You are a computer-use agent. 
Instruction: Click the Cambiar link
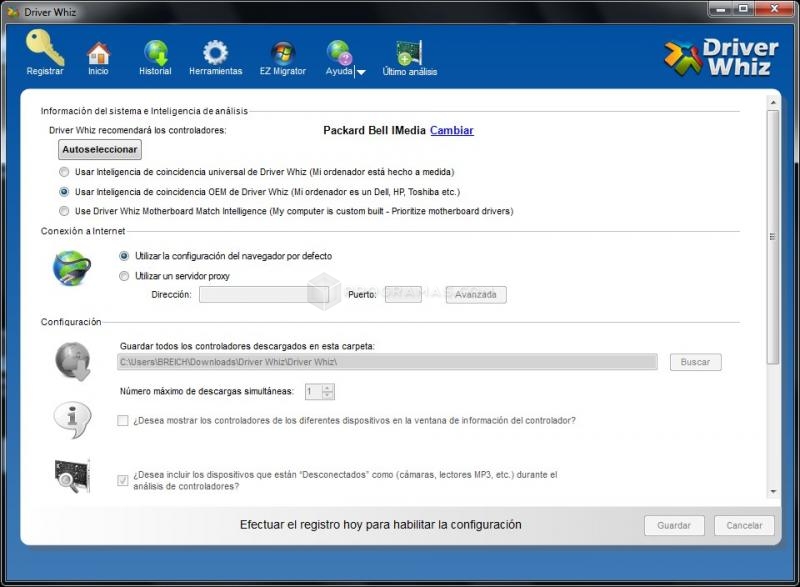(452, 131)
